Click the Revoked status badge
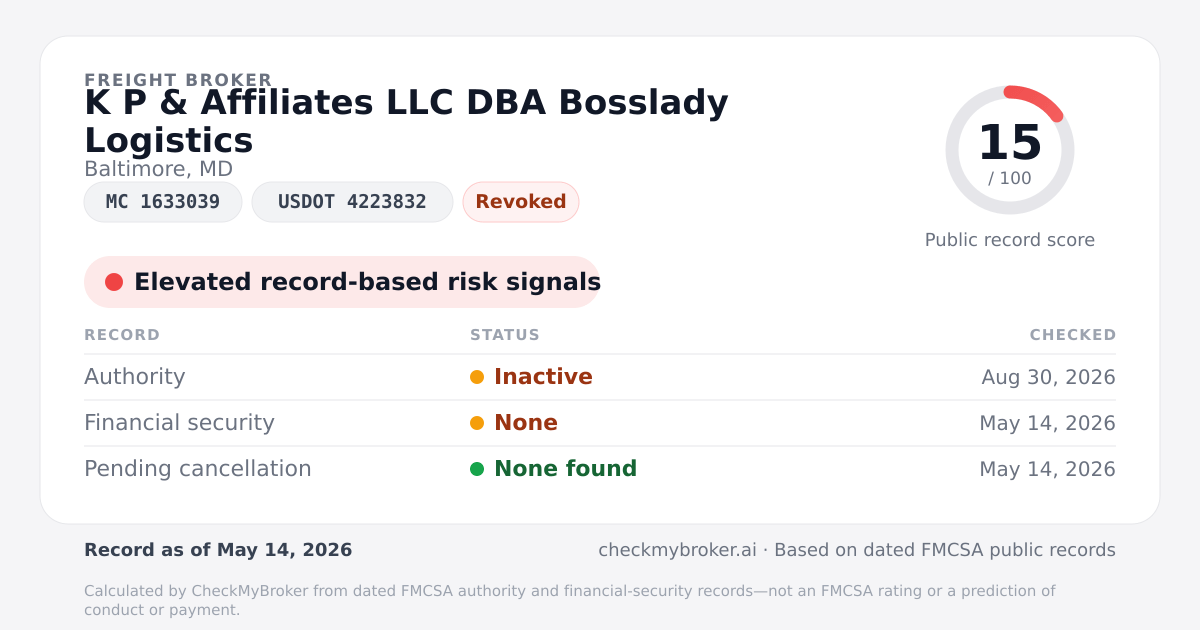This screenshot has width=1200, height=630. coord(521,202)
